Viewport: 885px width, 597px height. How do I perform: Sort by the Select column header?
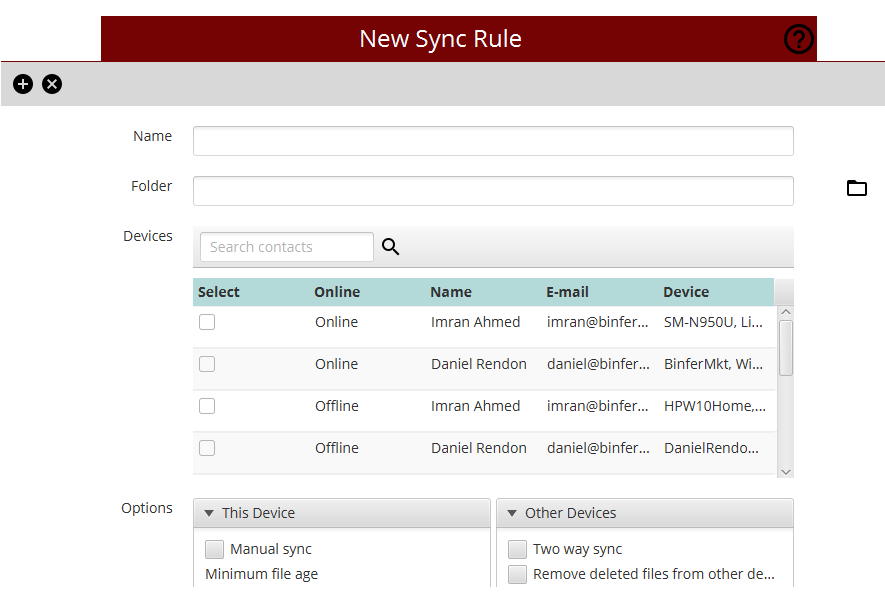[218, 292]
